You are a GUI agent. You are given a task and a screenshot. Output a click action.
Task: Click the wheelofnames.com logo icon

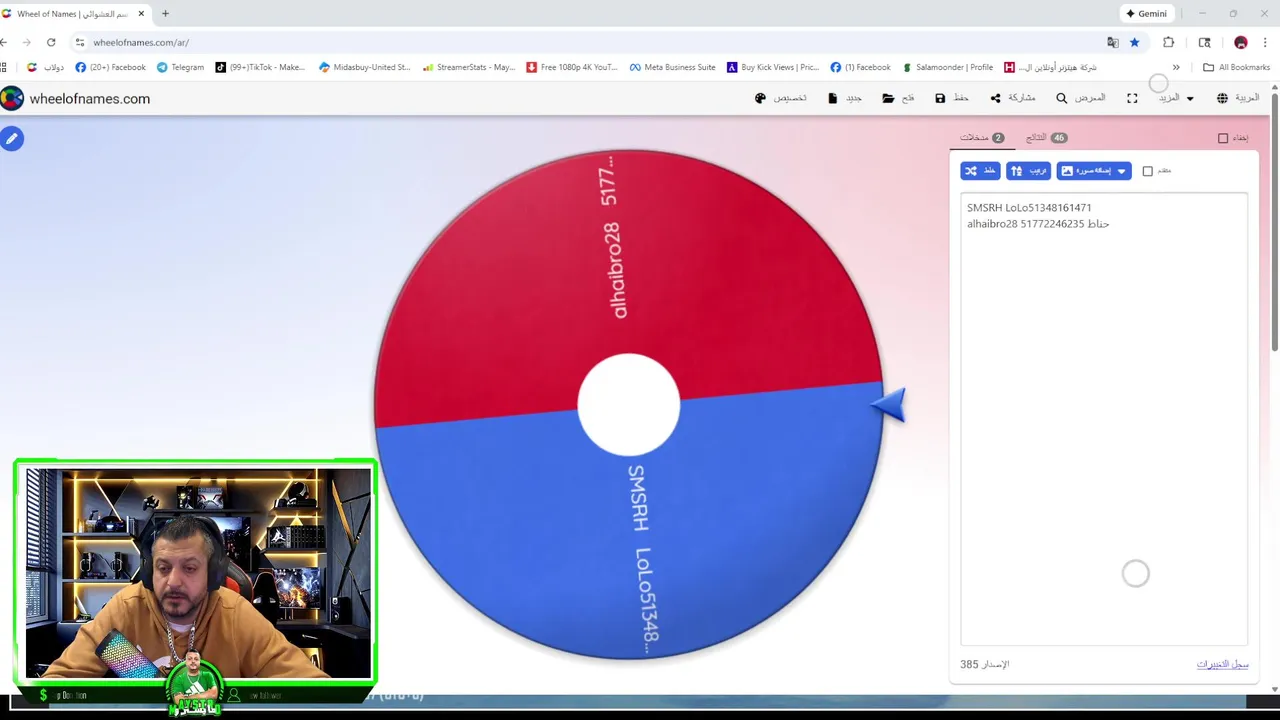pyautogui.click(x=12, y=98)
